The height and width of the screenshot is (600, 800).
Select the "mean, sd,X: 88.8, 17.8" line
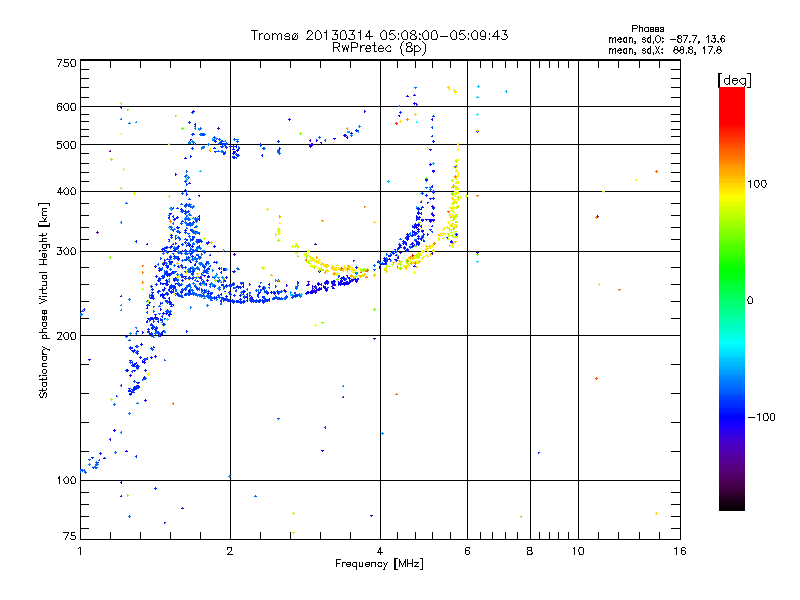(x=665, y=50)
